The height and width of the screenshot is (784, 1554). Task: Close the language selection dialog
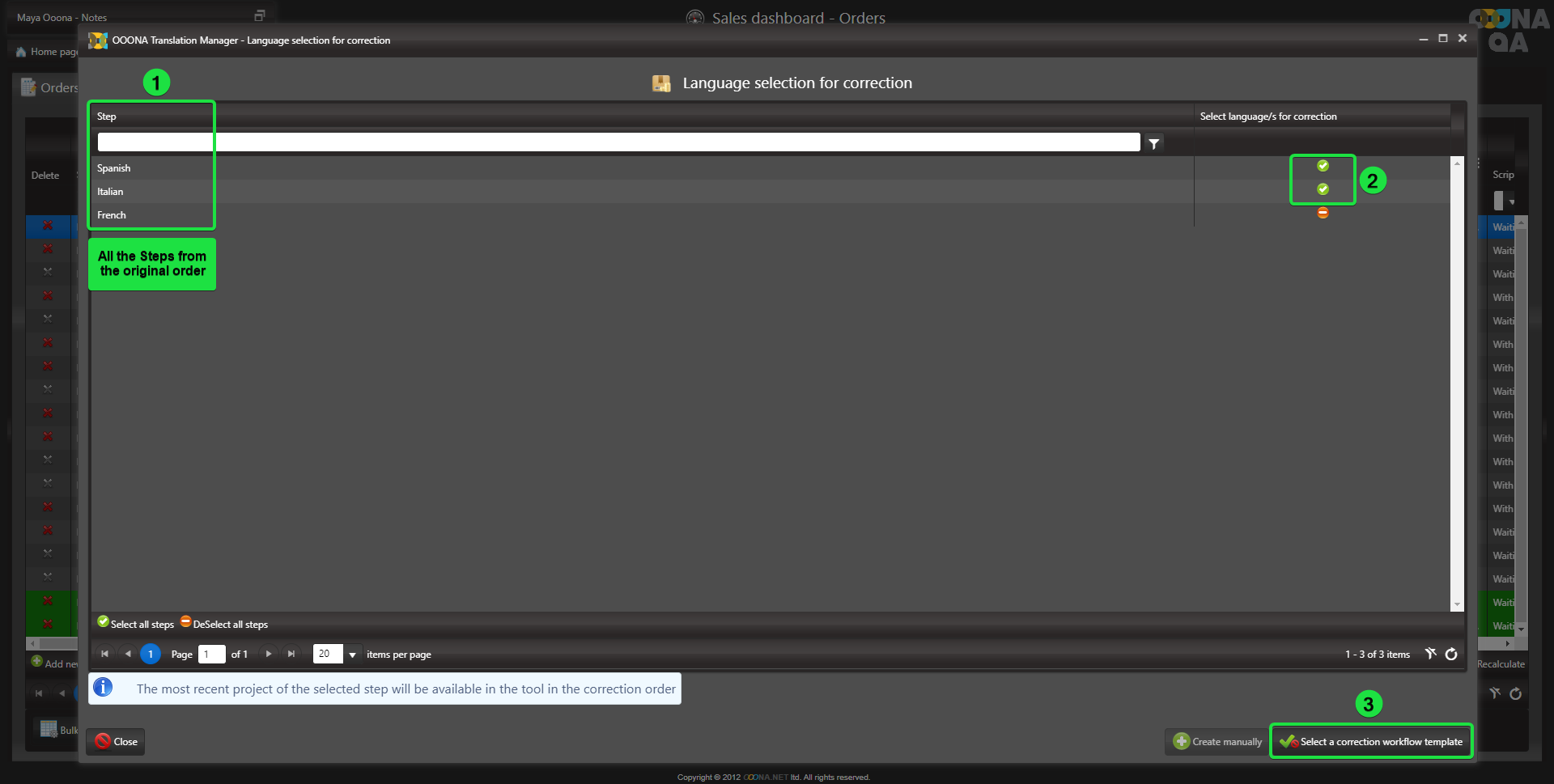(116, 741)
